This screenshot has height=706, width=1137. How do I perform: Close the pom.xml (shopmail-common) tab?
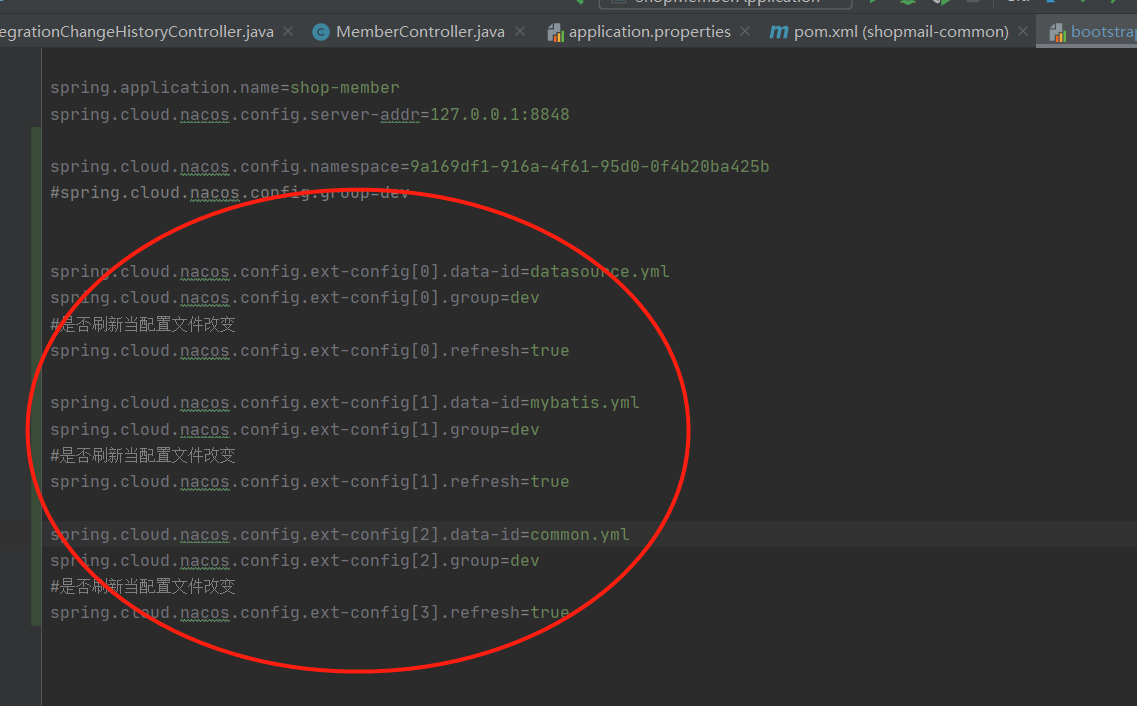pos(1022,31)
